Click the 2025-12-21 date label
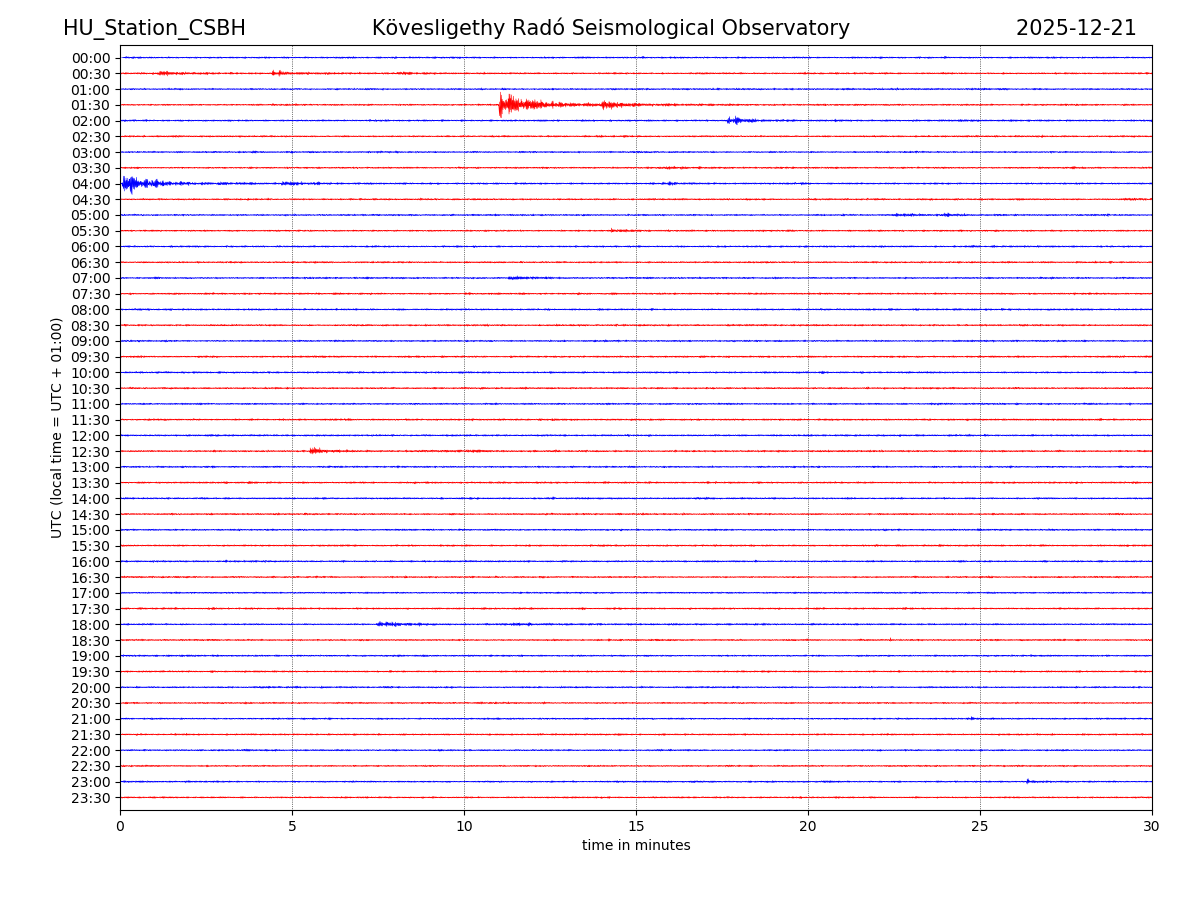The width and height of the screenshot is (1200, 900). (x=1076, y=28)
